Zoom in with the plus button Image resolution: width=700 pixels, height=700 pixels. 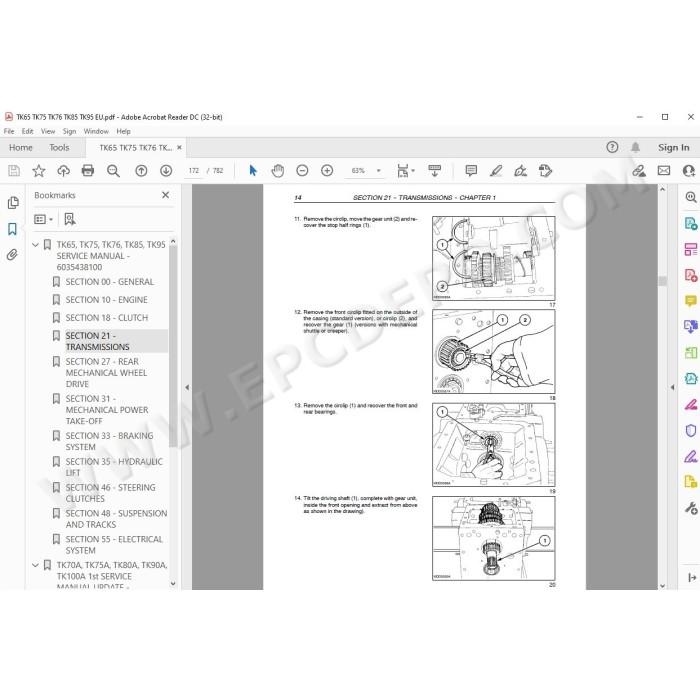(x=327, y=171)
